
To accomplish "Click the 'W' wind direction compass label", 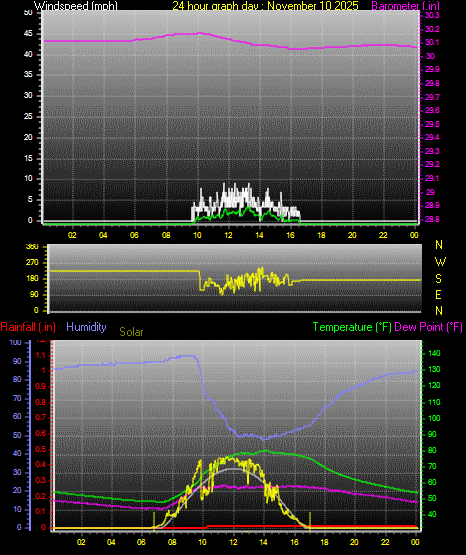I will (440, 262).
